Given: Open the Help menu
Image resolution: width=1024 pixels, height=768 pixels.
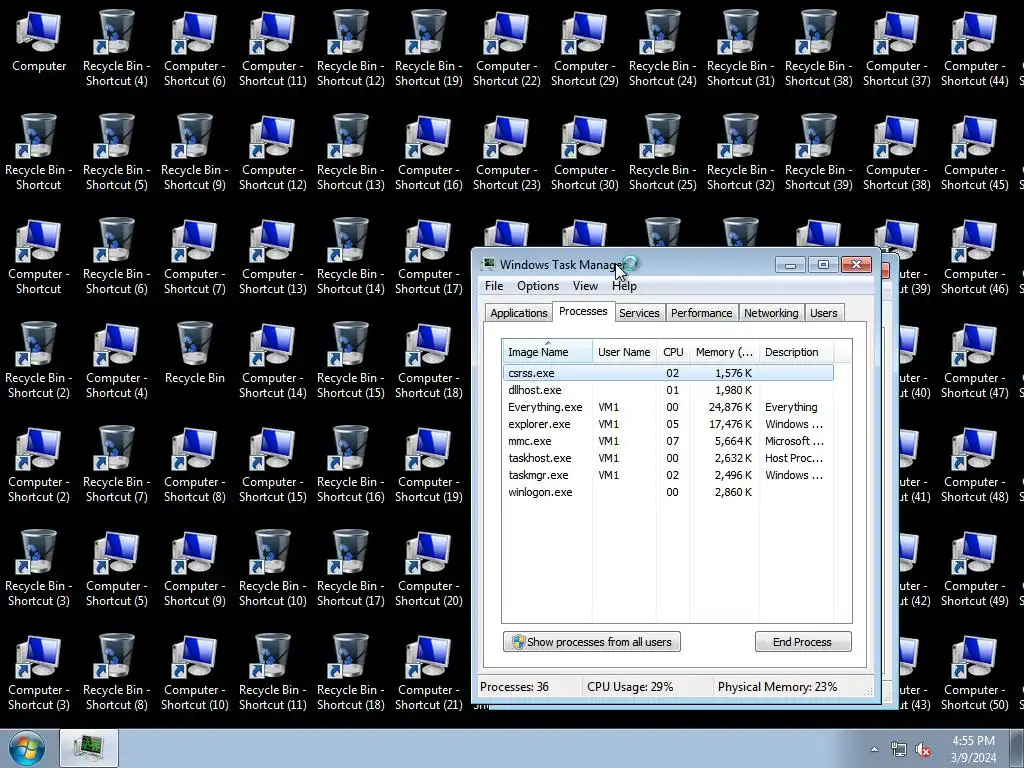Looking at the screenshot, I should coord(624,286).
